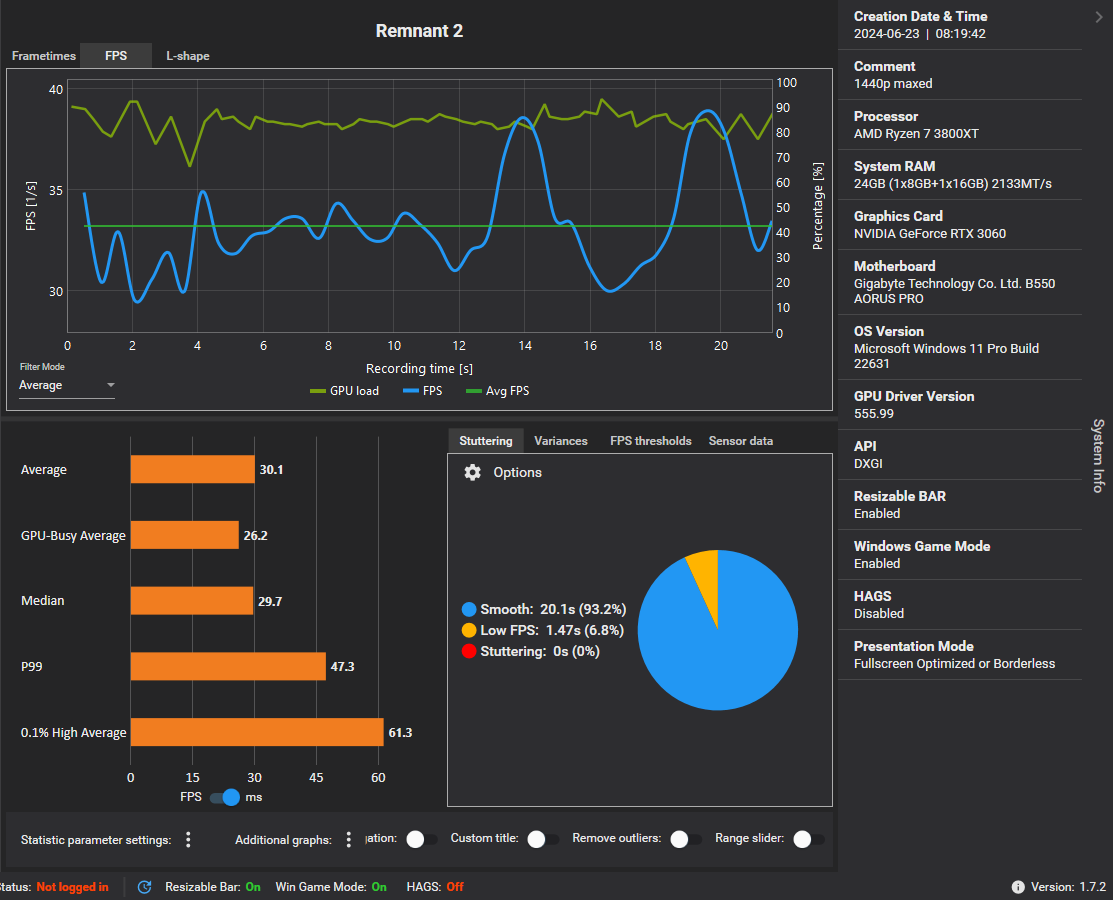
Task: Open the L-shape tab
Action: coord(187,56)
